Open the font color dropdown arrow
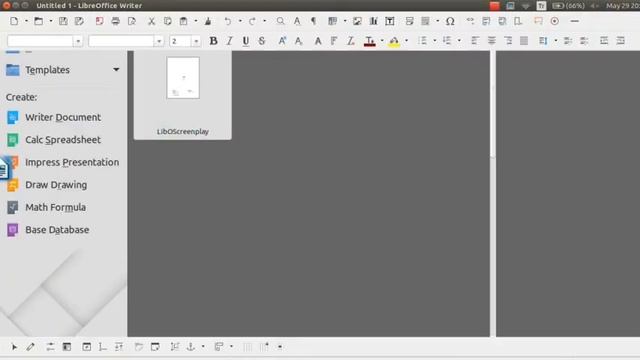The height and width of the screenshot is (360, 640). click(382, 41)
